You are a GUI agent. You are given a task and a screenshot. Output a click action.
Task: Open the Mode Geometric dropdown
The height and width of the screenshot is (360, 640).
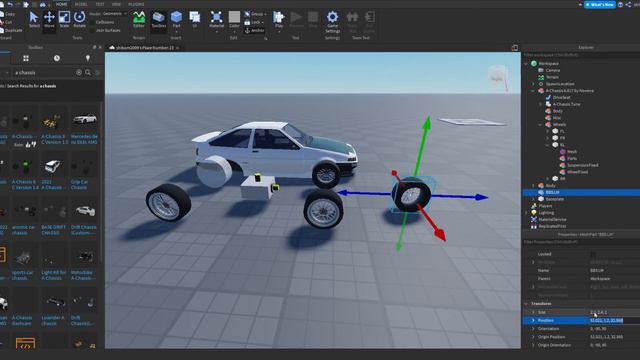tap(114, 13)
